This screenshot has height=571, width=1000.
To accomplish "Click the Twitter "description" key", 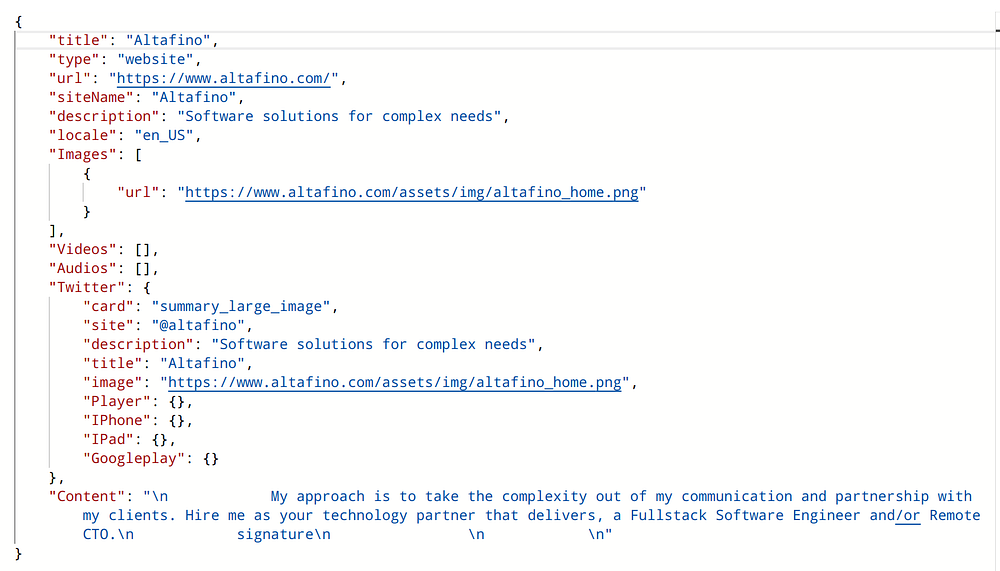I will (x=138, y=345).
